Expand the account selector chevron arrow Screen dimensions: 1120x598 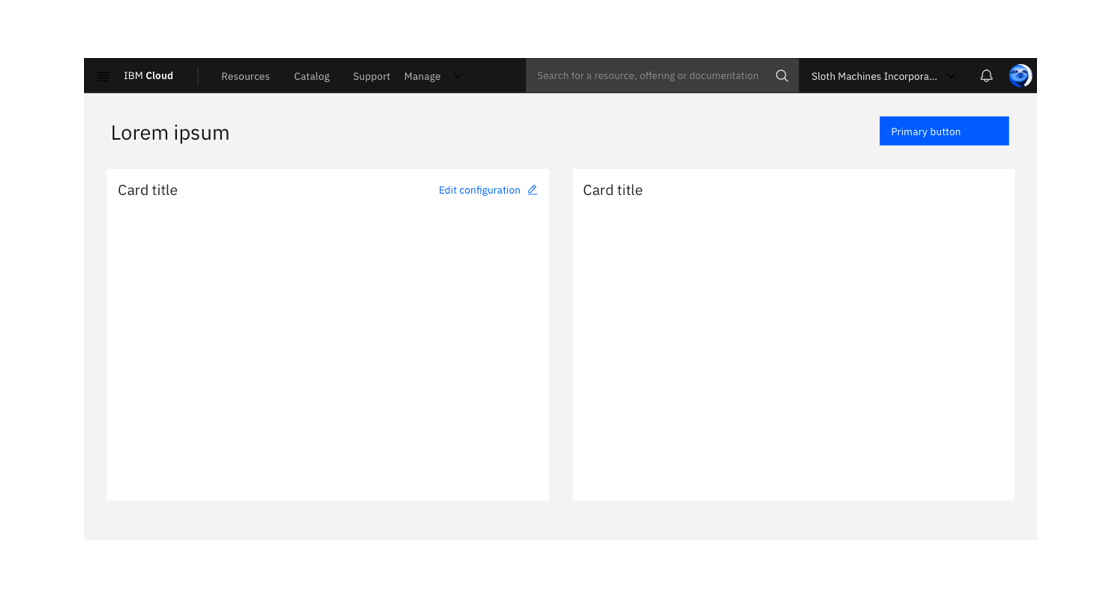pos(951,76)
